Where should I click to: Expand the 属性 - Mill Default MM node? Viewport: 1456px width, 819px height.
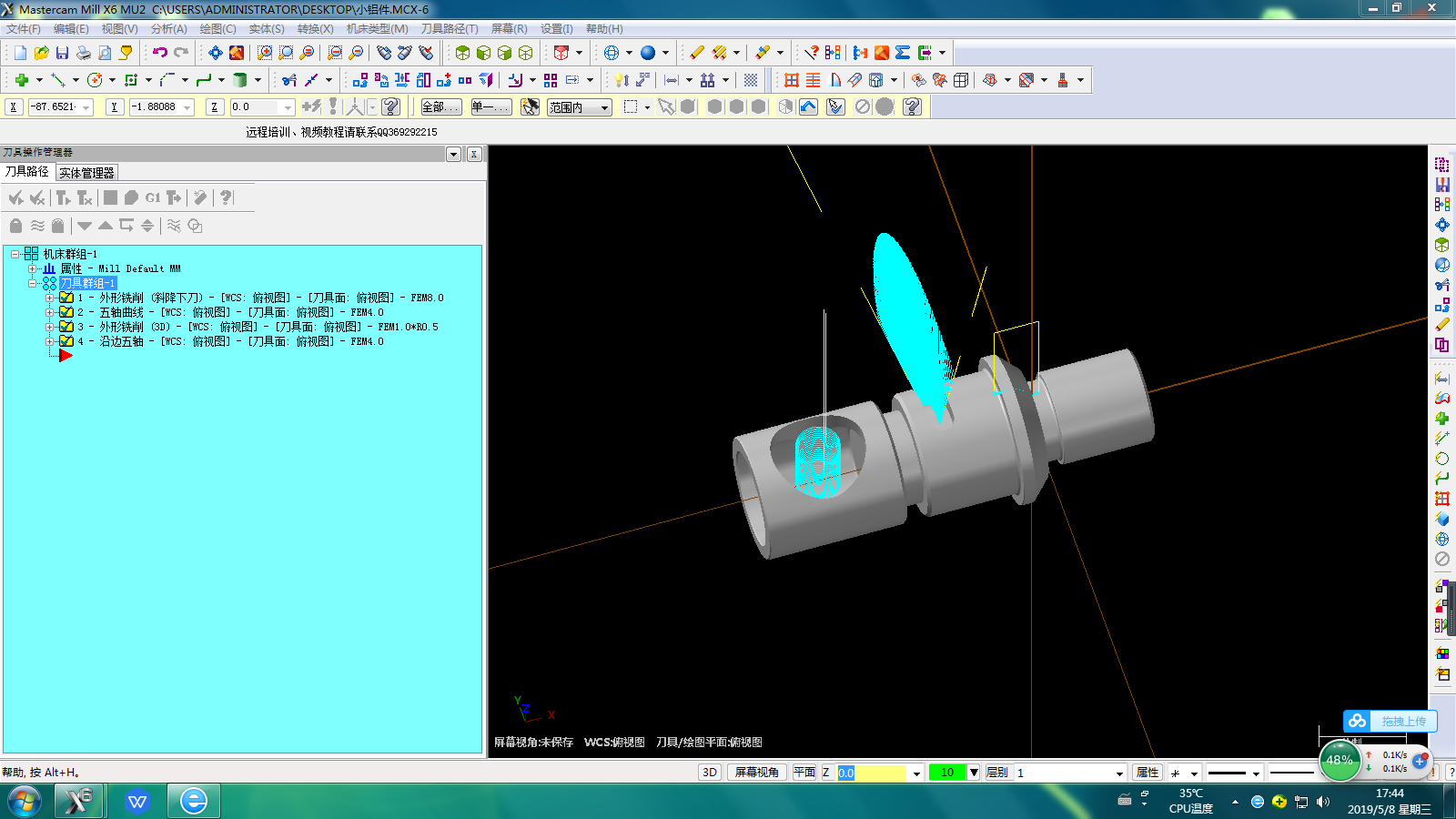pyautogui.click(x=33, y=268)
